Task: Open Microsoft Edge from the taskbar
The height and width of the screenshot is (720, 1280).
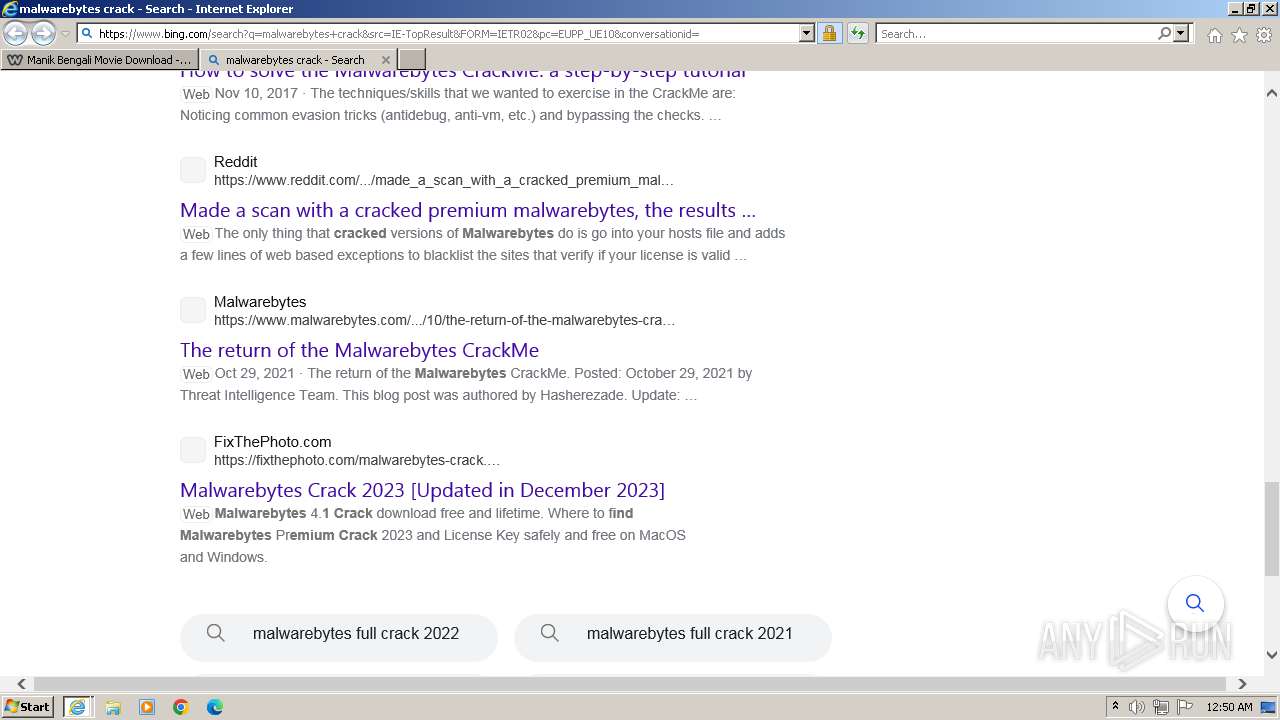Action: click(x=214, y=707)
